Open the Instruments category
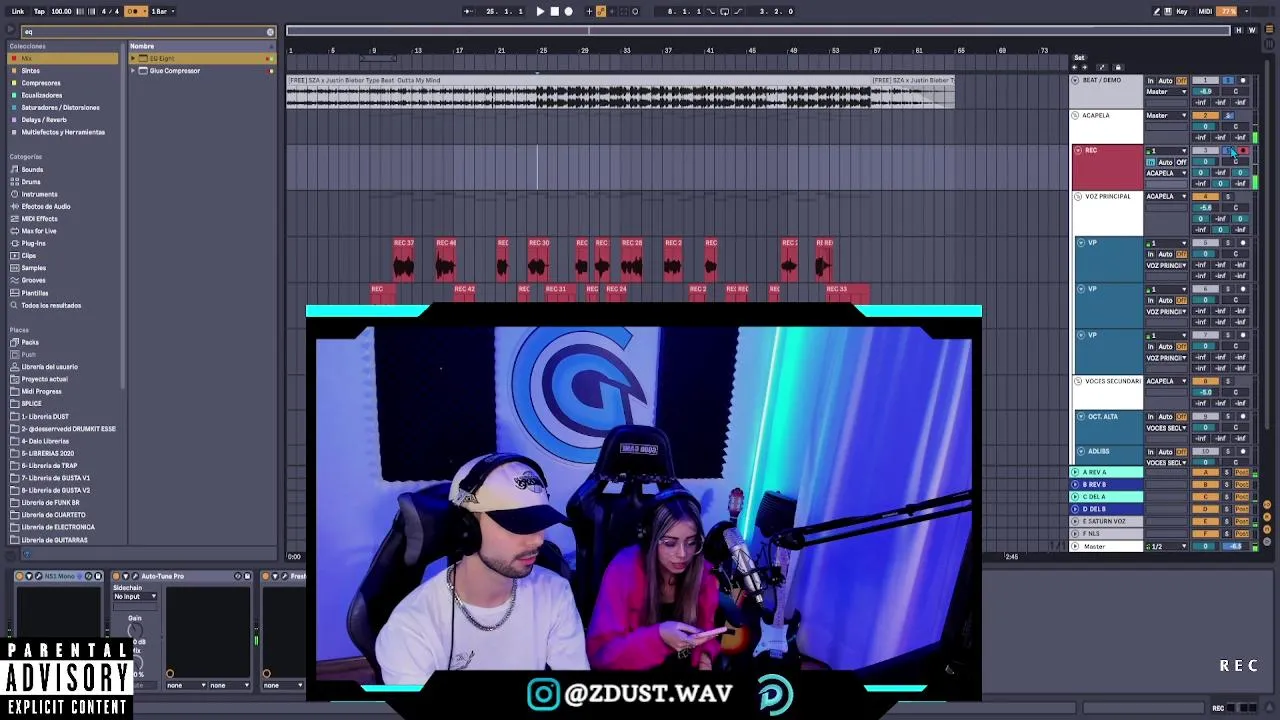The height and width of the screenshot is (720, 1280). [x=40, y=194]
